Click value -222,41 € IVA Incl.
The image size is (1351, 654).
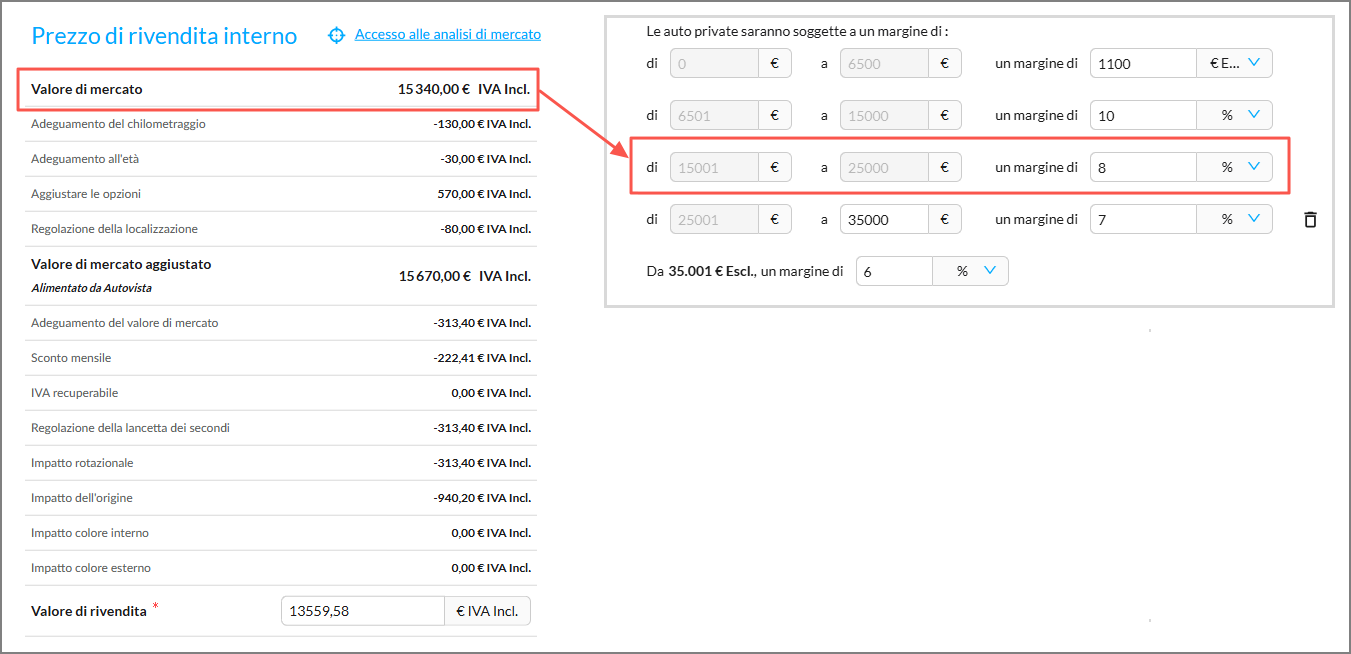point(482,358)
